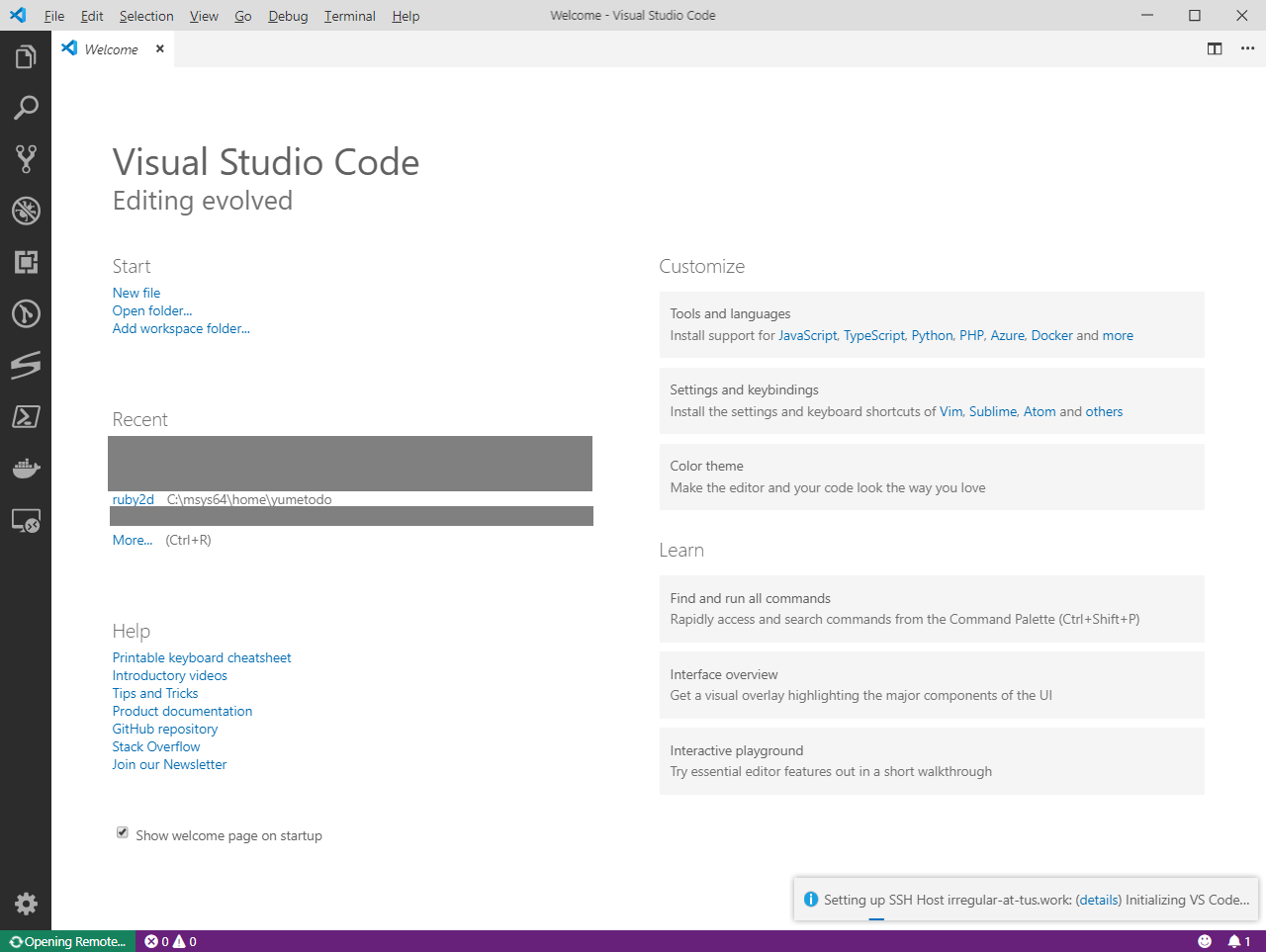
Task: Click the Azure support link
Action: (x=1008, y=335)
